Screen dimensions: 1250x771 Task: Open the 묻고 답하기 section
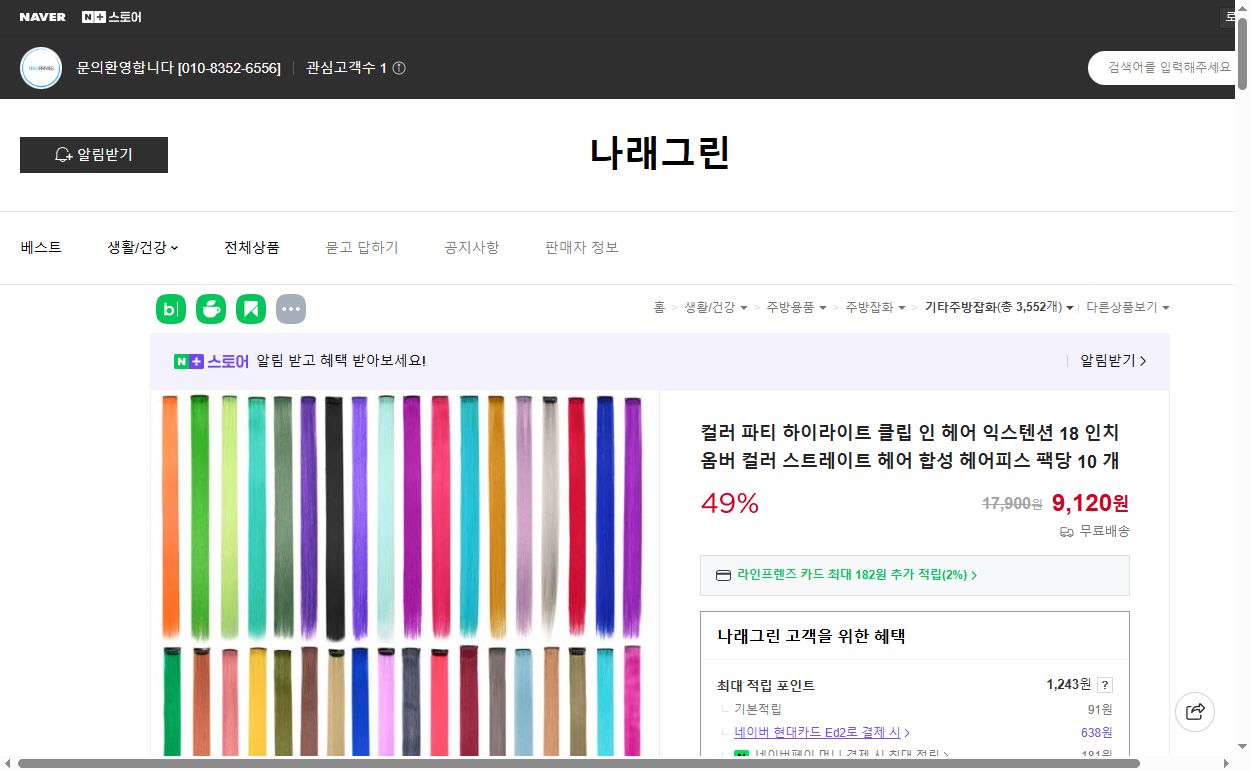[x=362, y=247]
